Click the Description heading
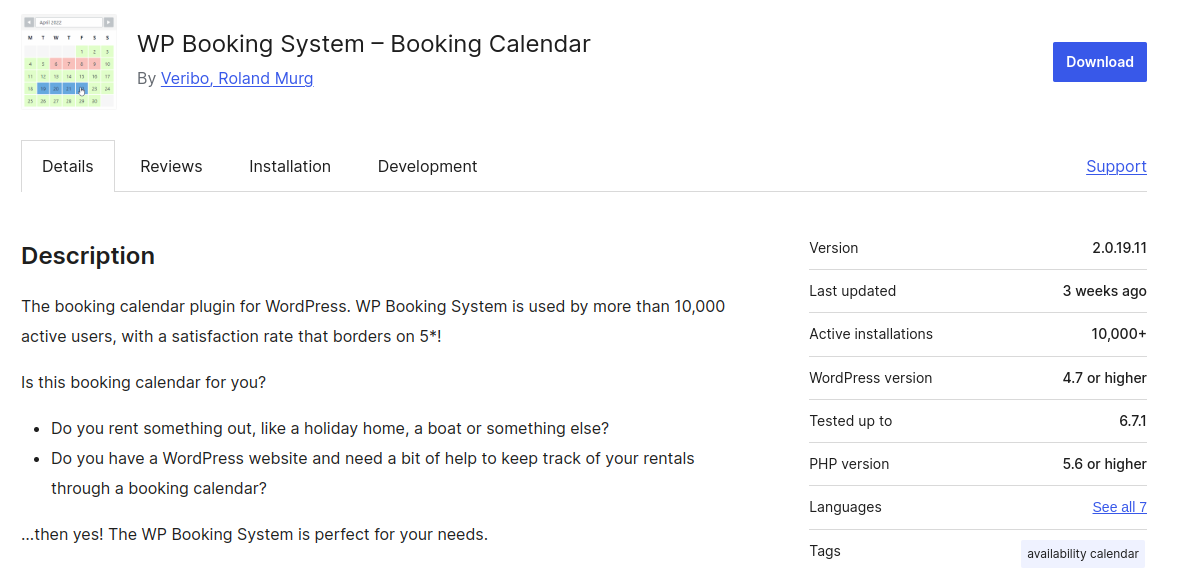Image resolution: width=1197 pixels, height=573 pixels. point(88,256)
